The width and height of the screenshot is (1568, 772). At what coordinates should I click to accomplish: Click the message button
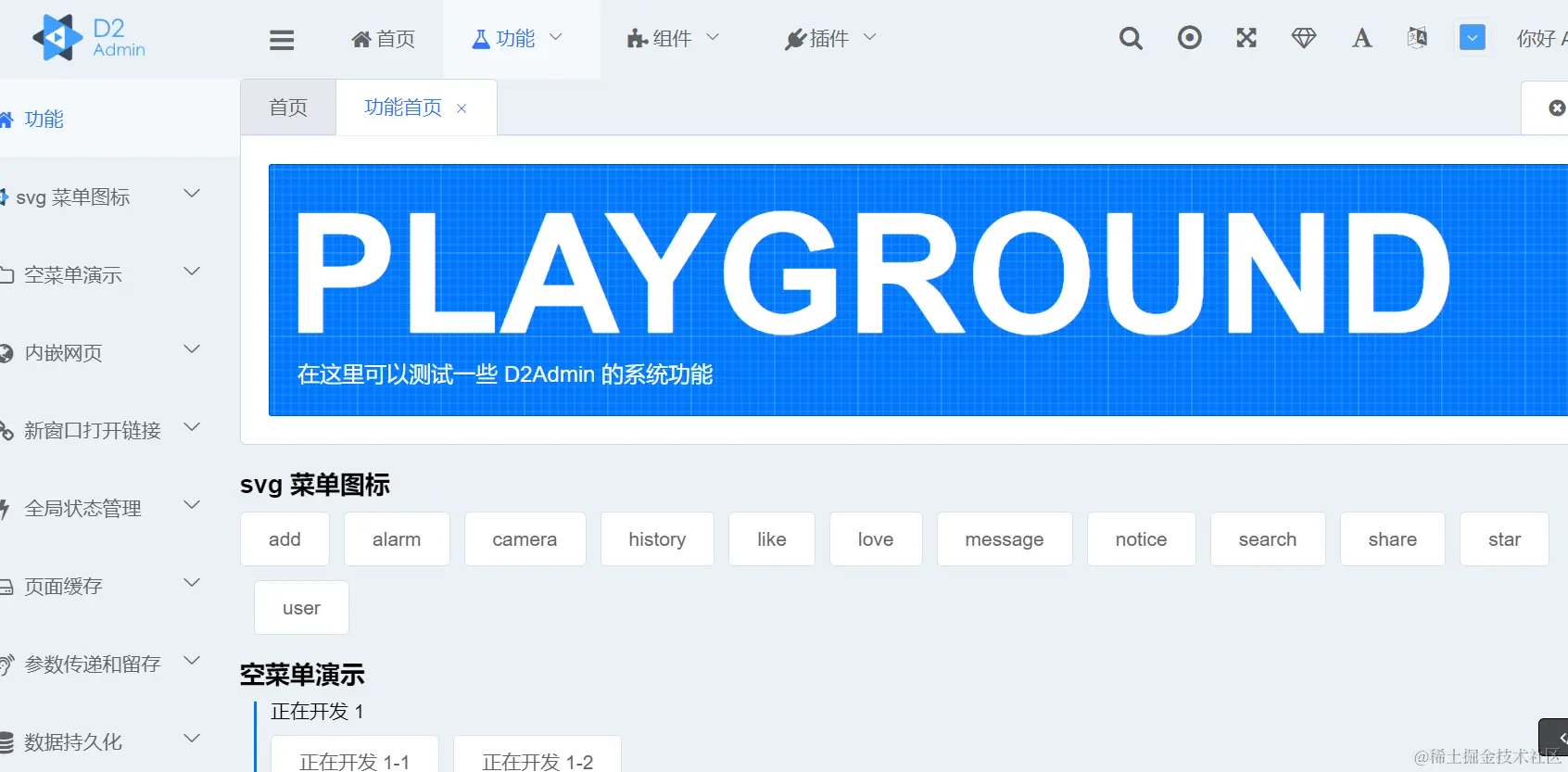click(x=1005, y=539)
